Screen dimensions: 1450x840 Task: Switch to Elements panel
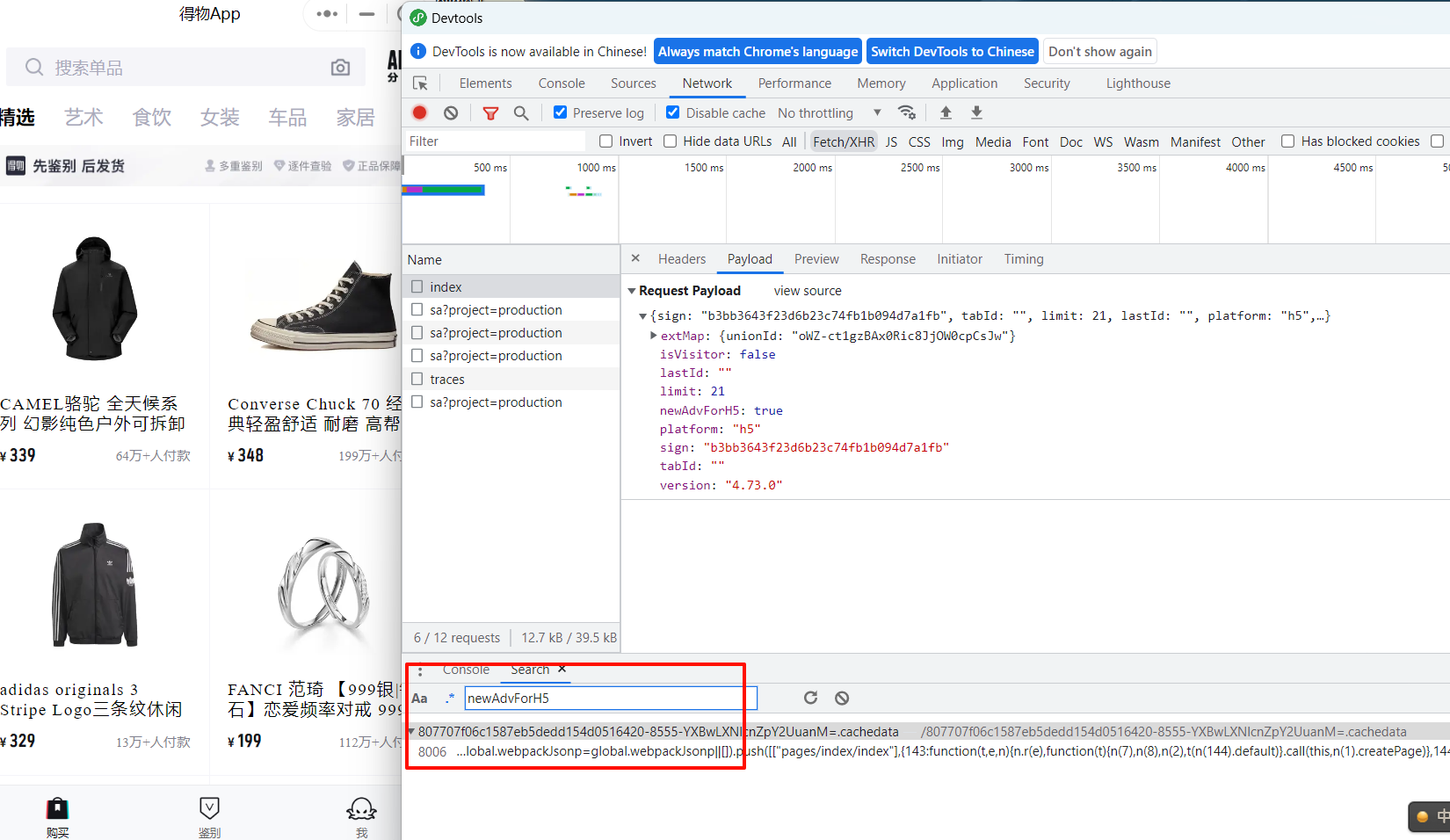[485, 83]
